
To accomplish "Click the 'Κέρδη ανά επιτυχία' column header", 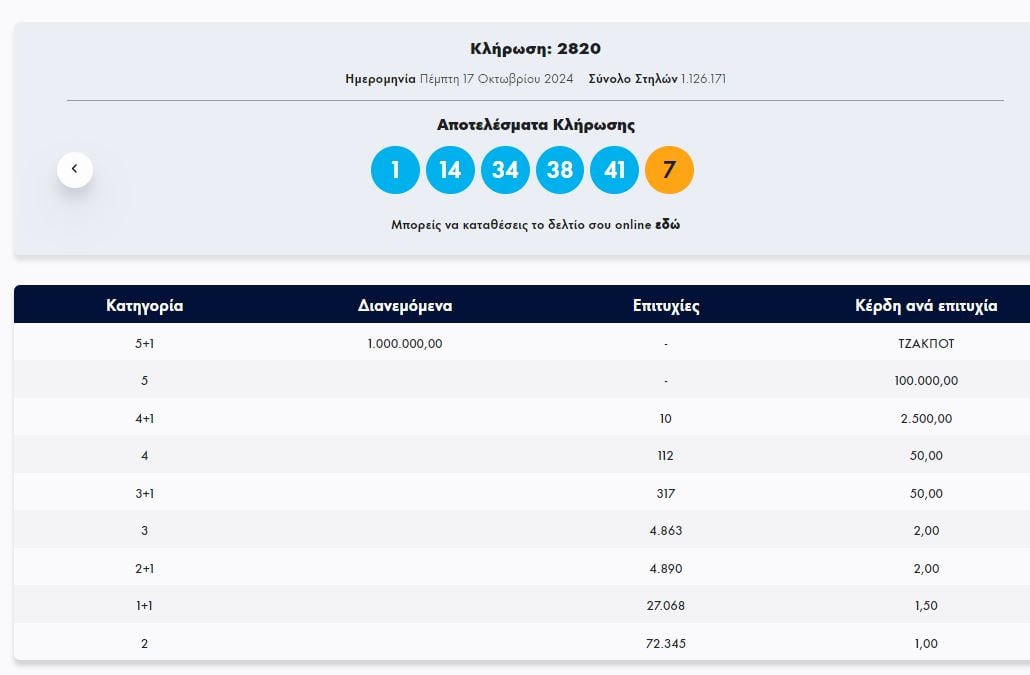I will click(926, 306).
